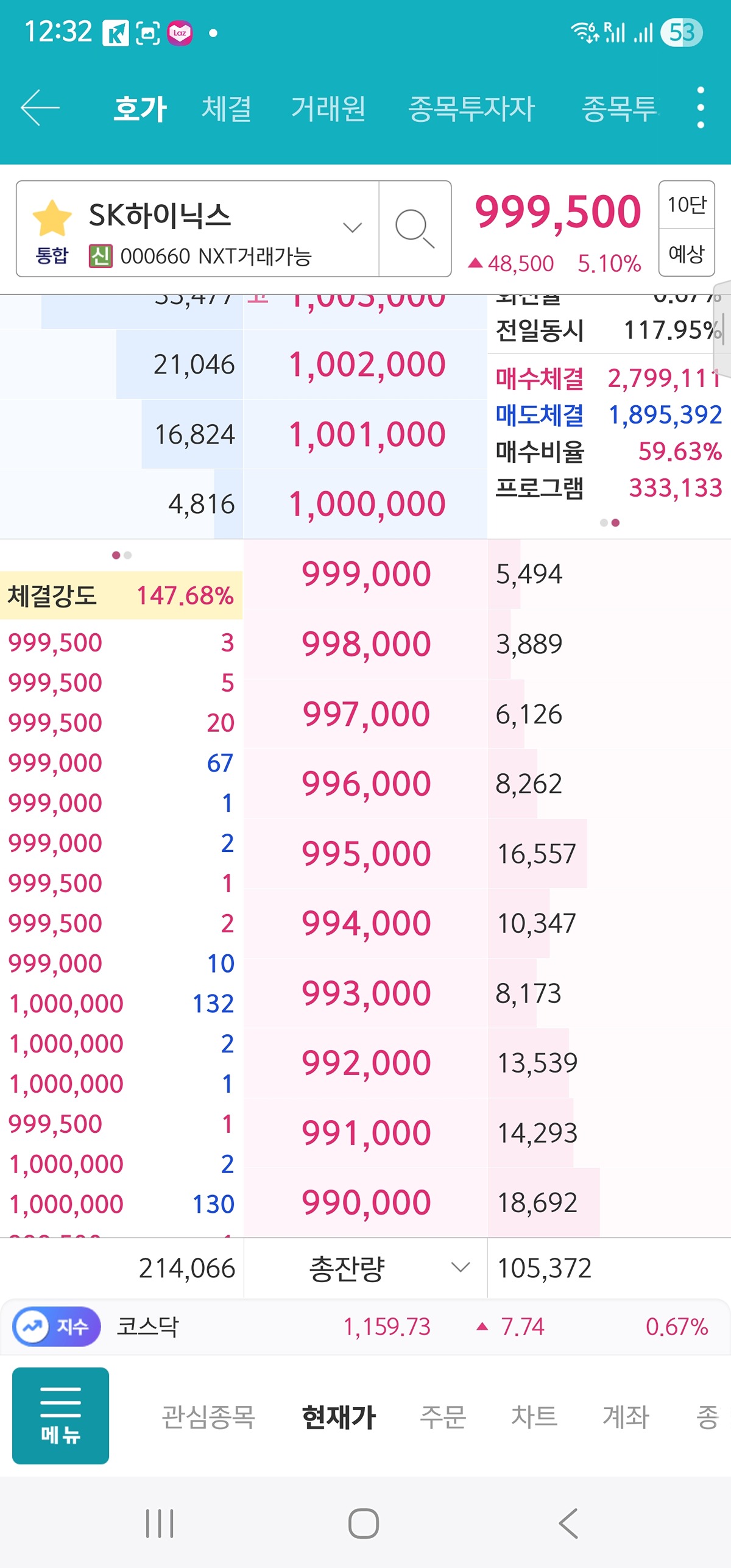Switch to the 체결 tab

(226, 109)
